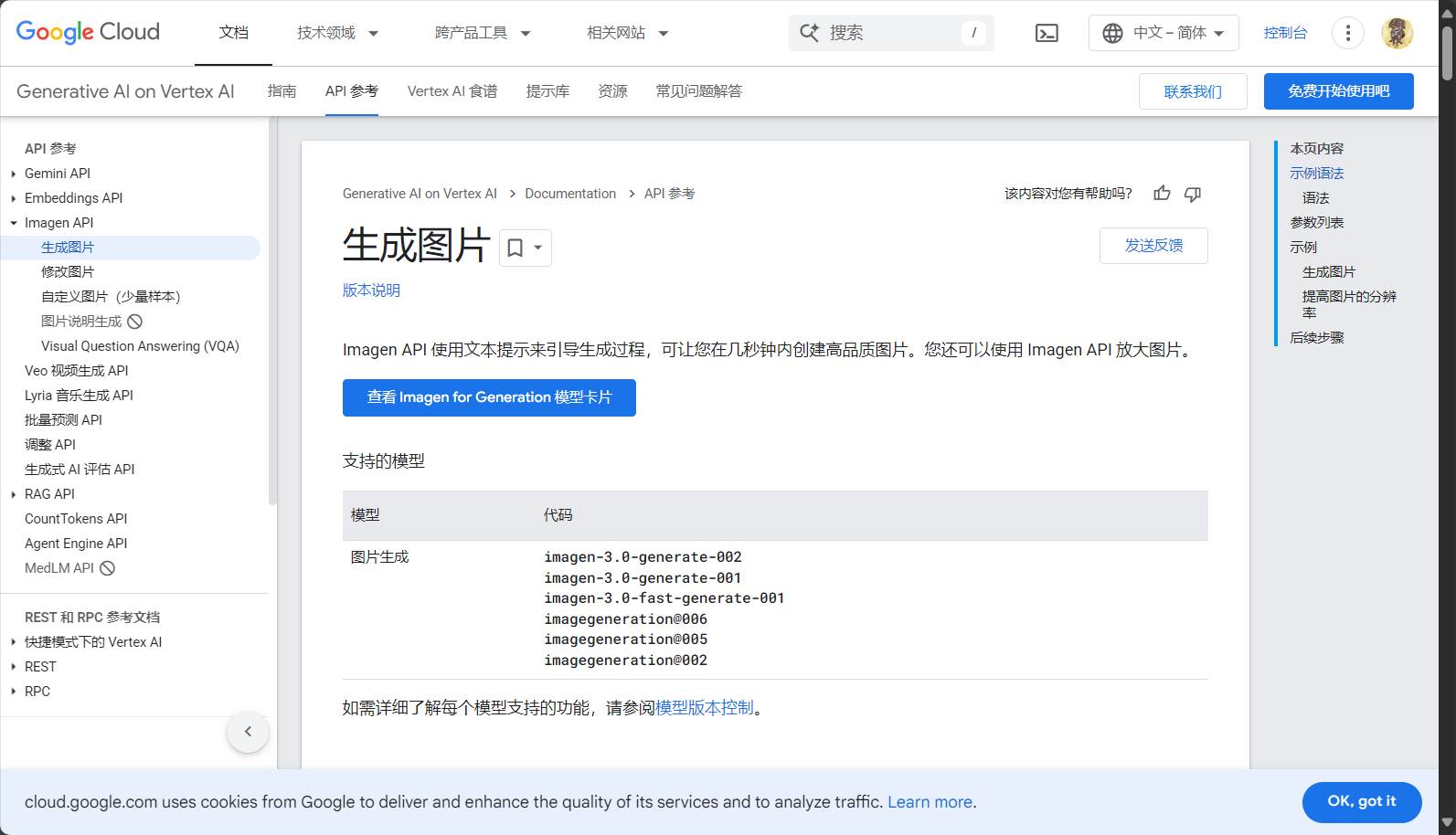Jump to 参数列表 in page contents

(1316, 223)
